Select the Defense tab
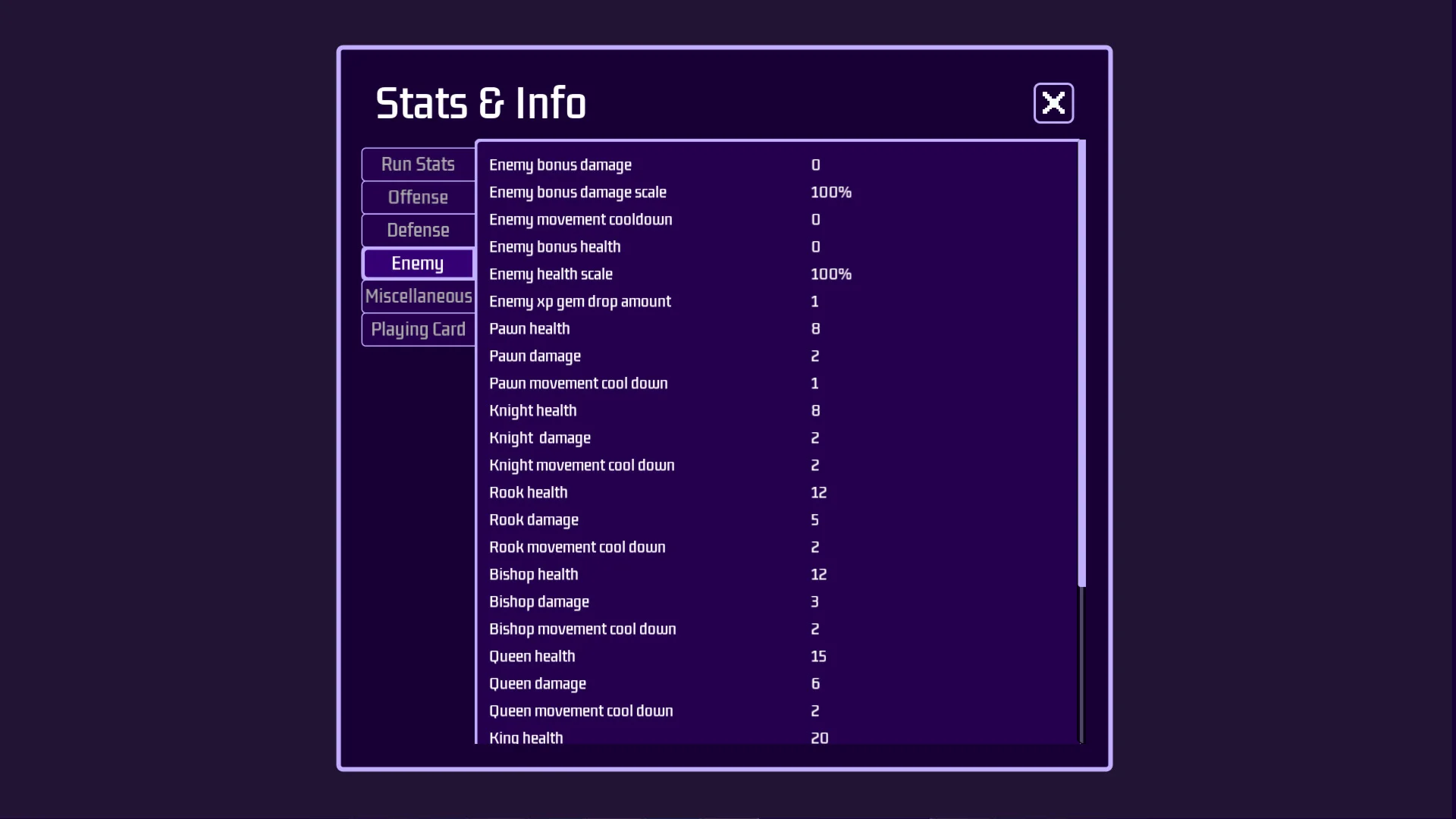Screen dimensions: 1456x819 click(x=418, y=231)
